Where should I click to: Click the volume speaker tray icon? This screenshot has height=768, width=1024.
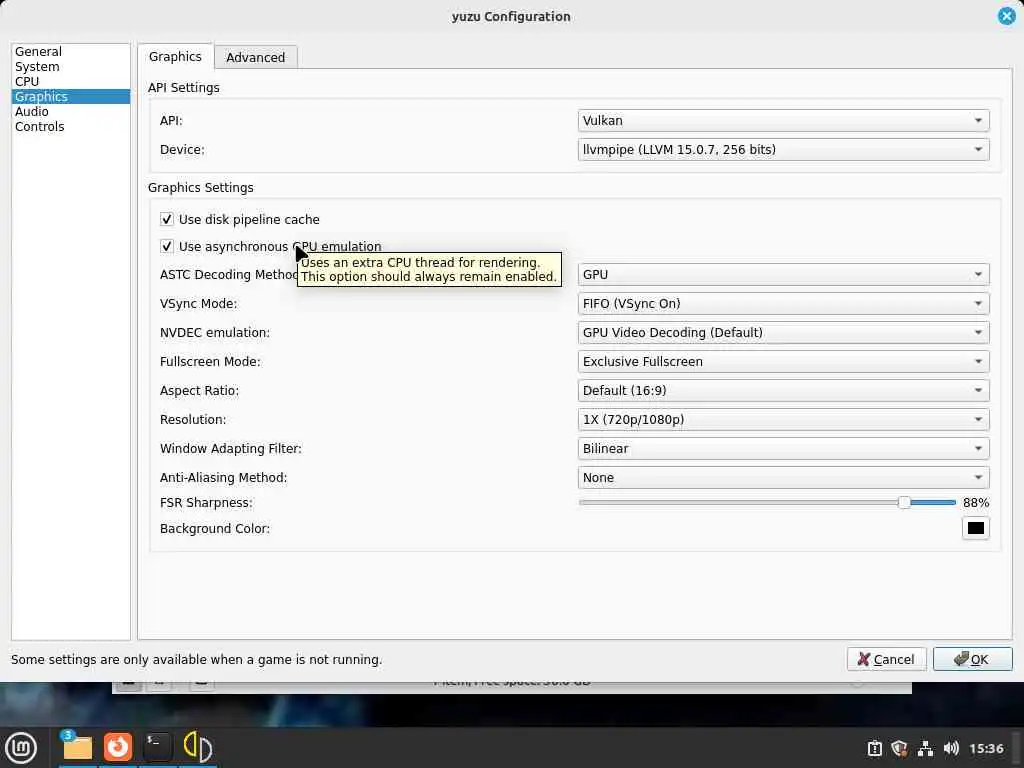951,748
